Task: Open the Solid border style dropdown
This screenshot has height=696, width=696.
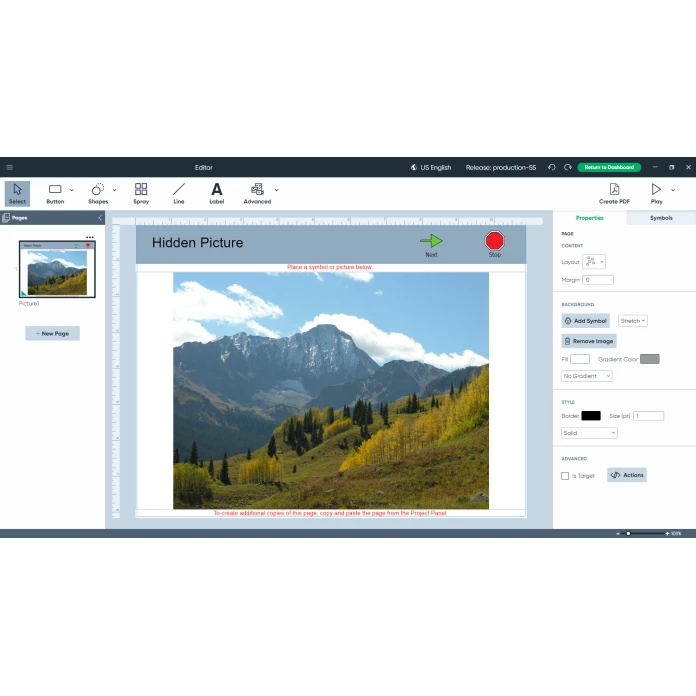Action: (589, 433)
